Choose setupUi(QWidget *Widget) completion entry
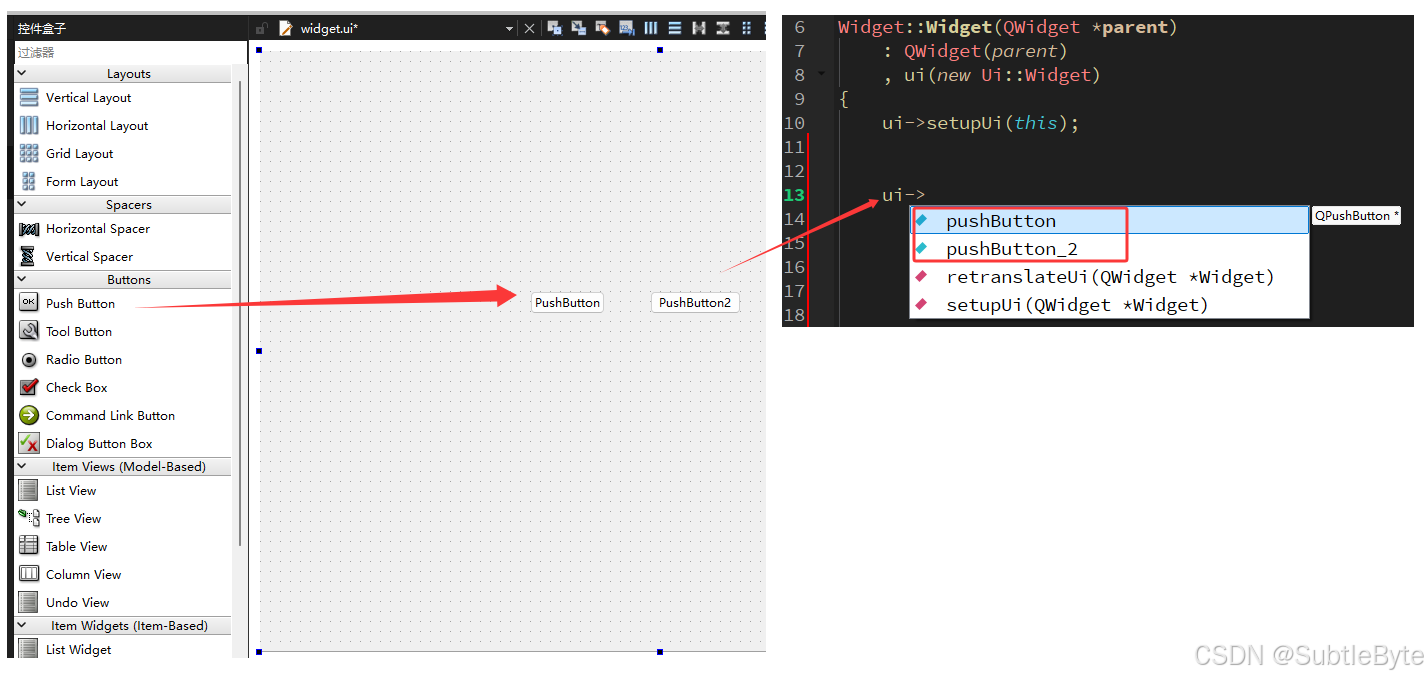Image resolution: width=1428 pixels, height=681 pixels. pyautogui.click(x=1109, y=305)
